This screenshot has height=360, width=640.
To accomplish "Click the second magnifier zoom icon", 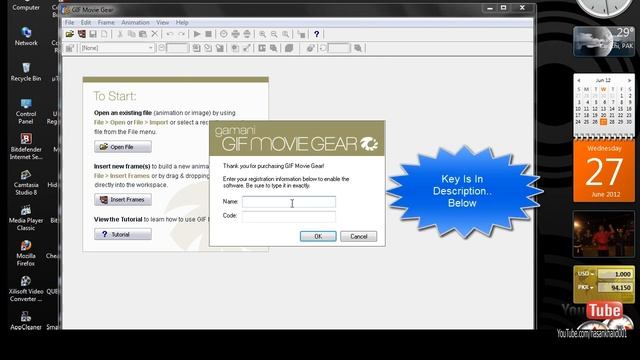I will pos(274,34).
